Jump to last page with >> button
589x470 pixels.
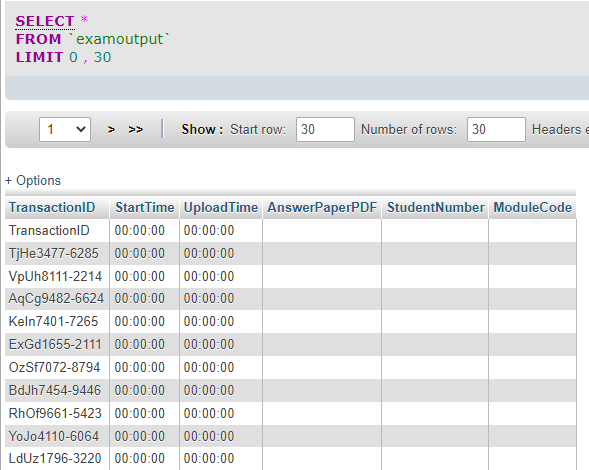tap(136, 130)
